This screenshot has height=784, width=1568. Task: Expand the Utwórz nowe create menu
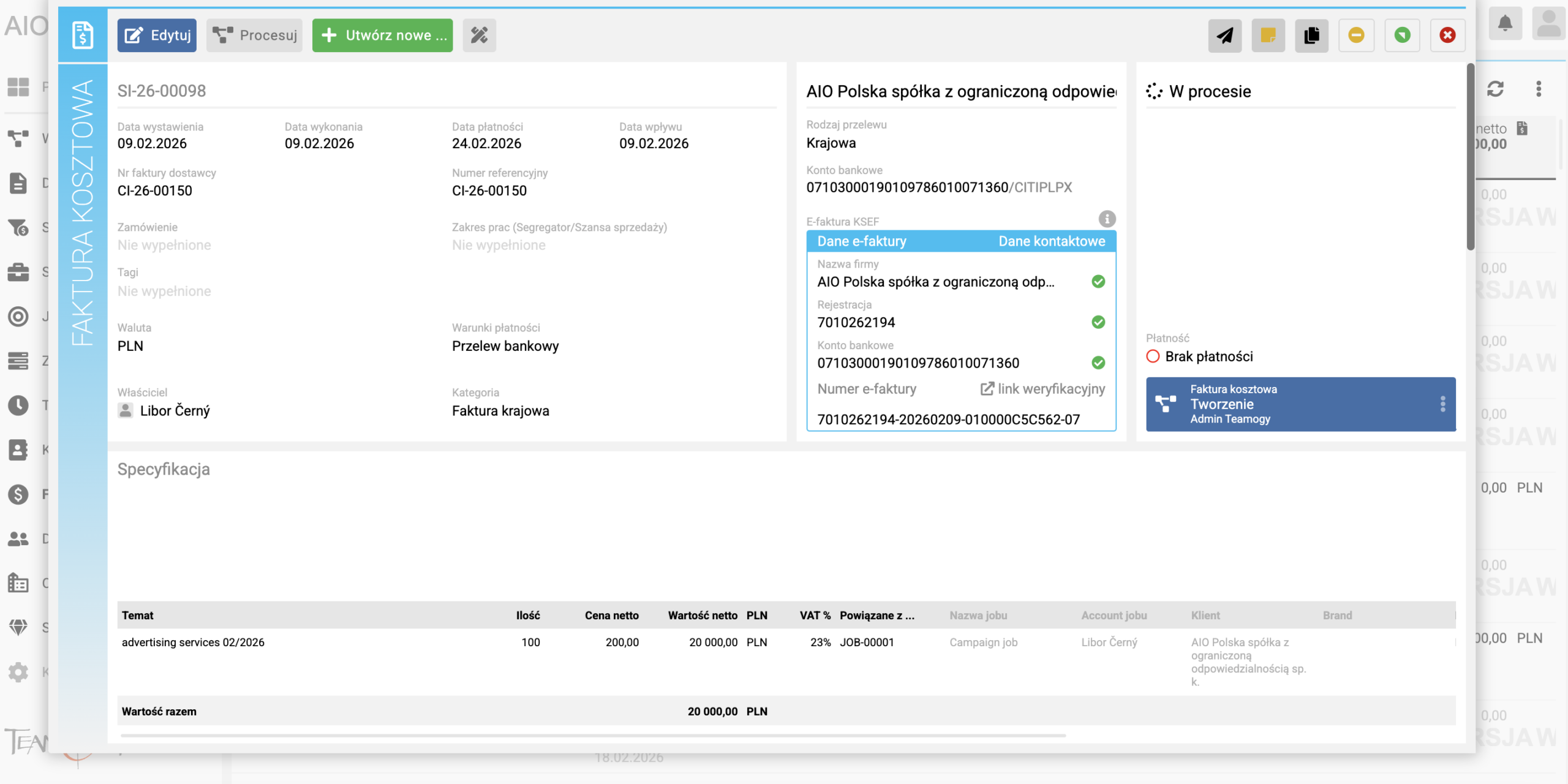click(x=383, y=36)
